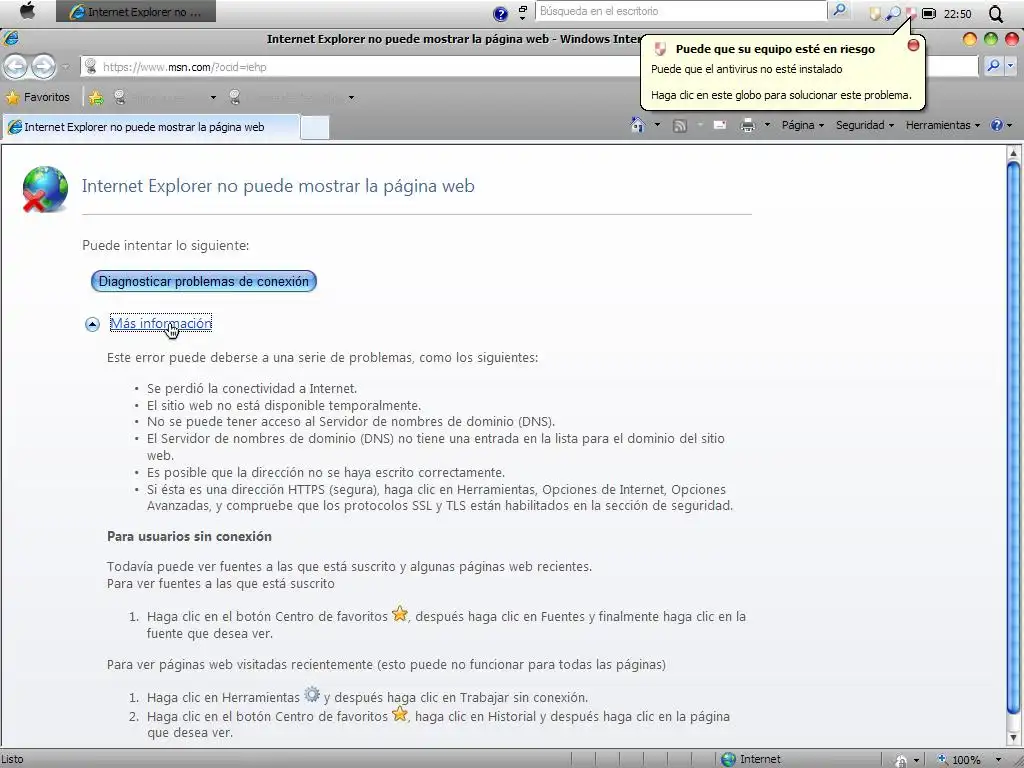The image size is (1024, 768).
Task: Click the Herramientas gear icon in text
Action: (312, 695)
